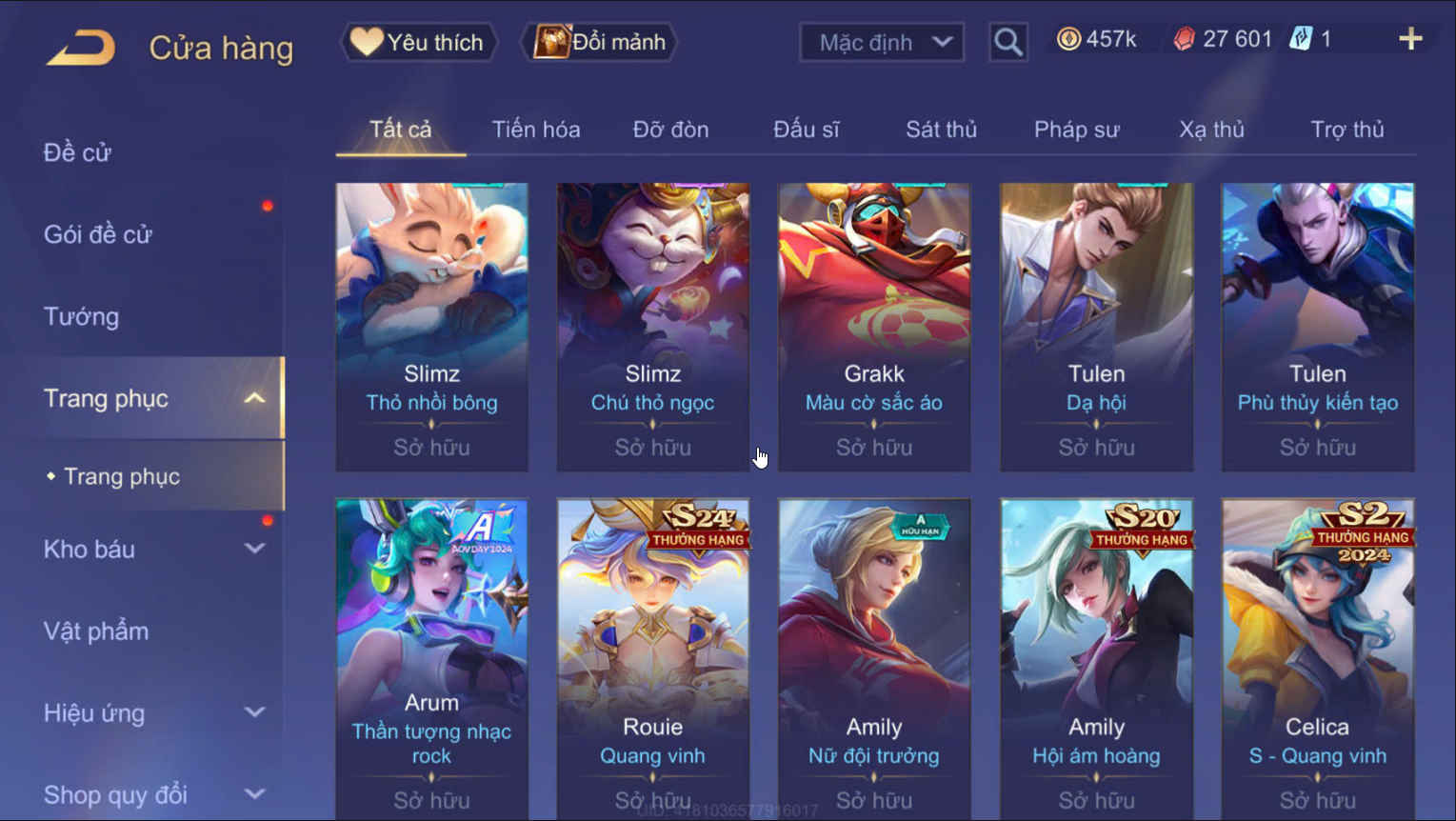Open the search magnifier icon
The width and height of the screenshot is (1456, 821).
(1007, 42)
